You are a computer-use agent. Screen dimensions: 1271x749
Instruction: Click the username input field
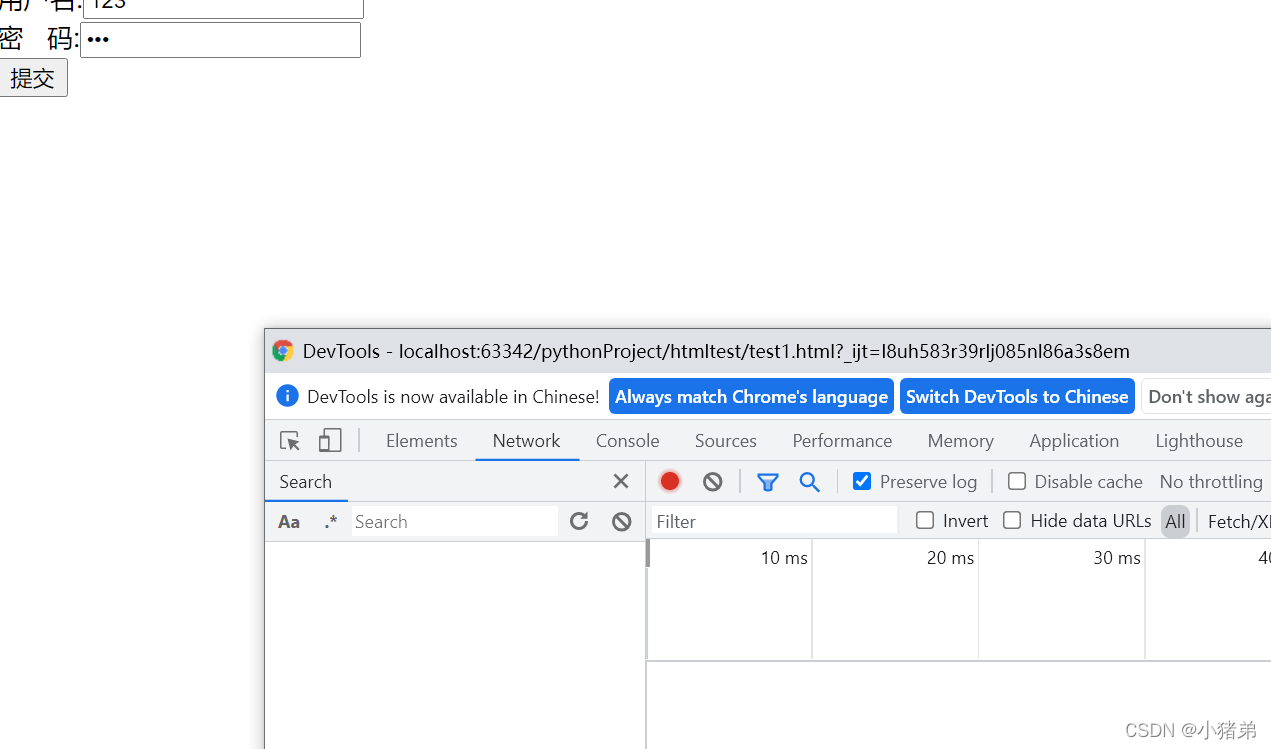223,8
